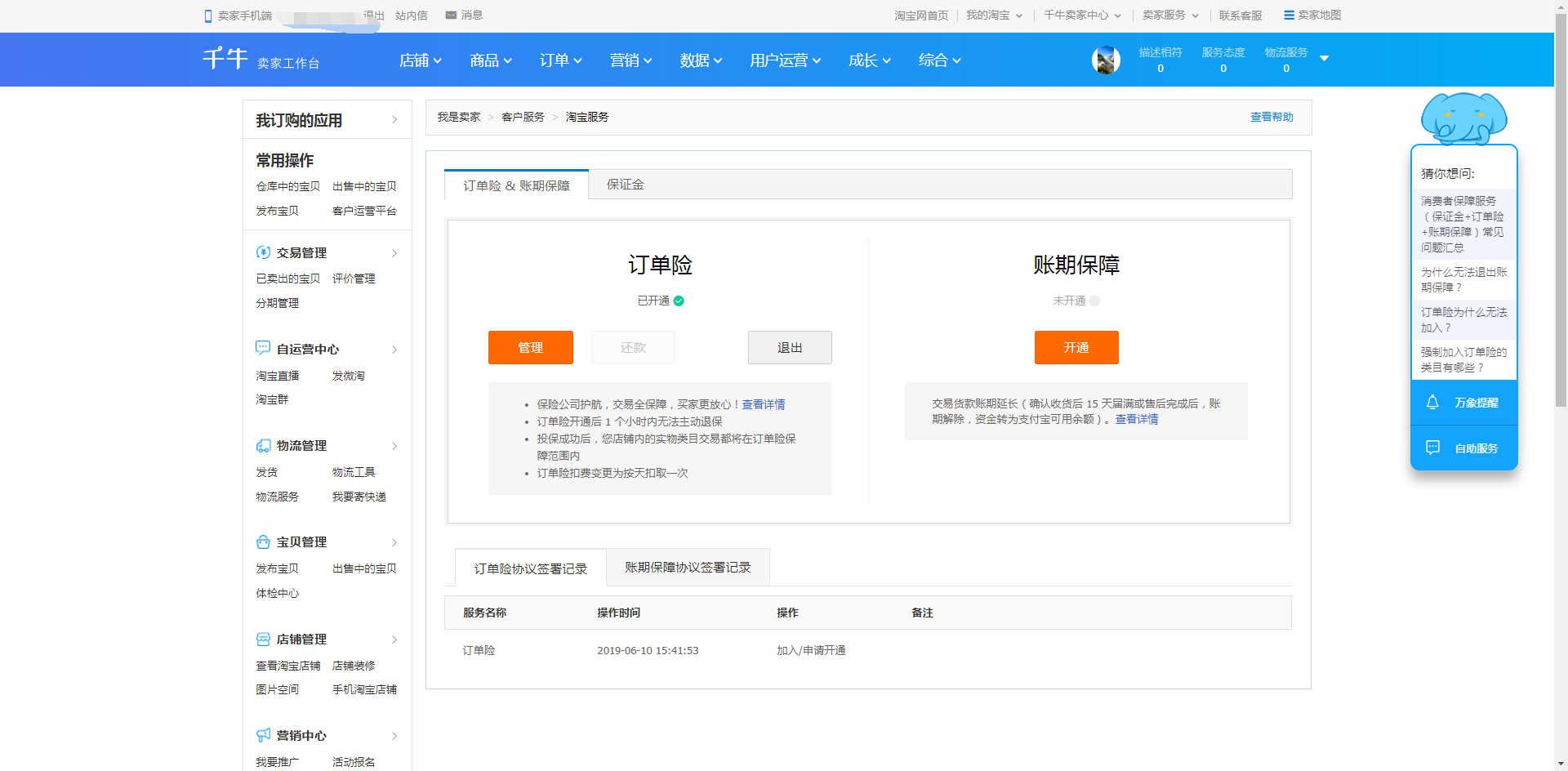Expand the 店铺 navigation dropdown
Viewport: 1568px width, 771px height.
click(x=421, y=60)
